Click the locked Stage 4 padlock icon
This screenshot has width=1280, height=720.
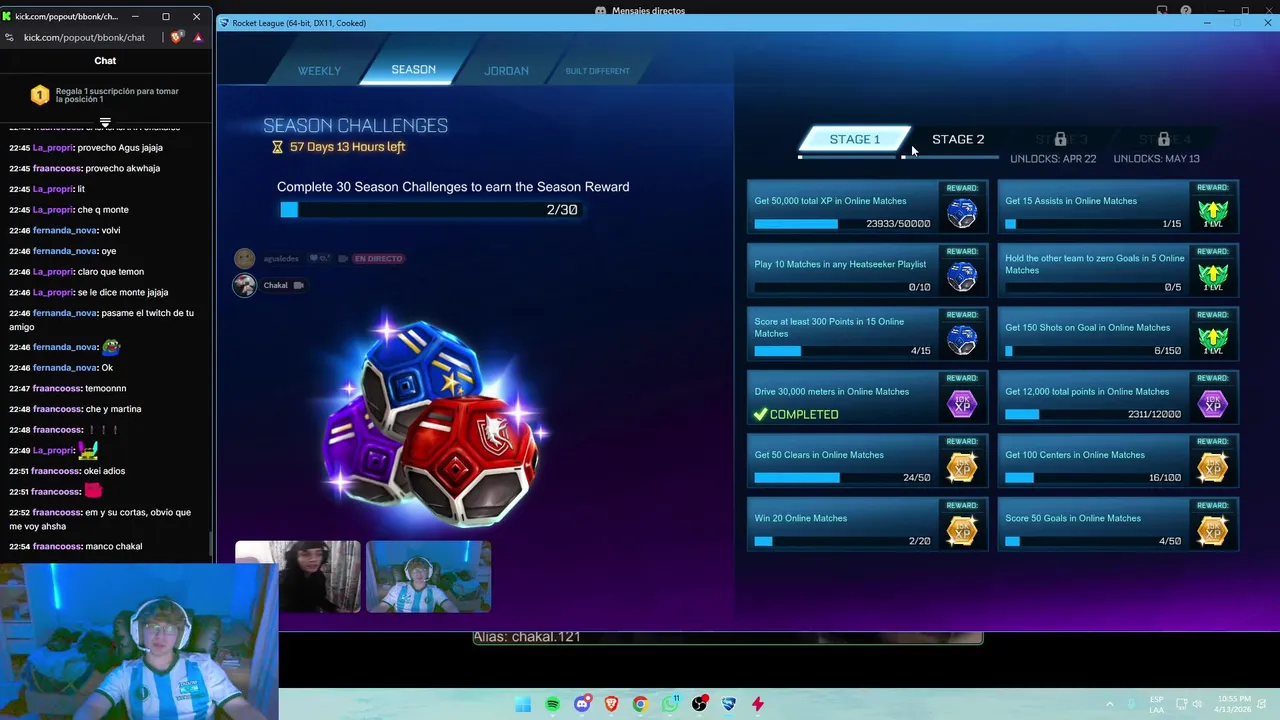(x=1163, y=139)
